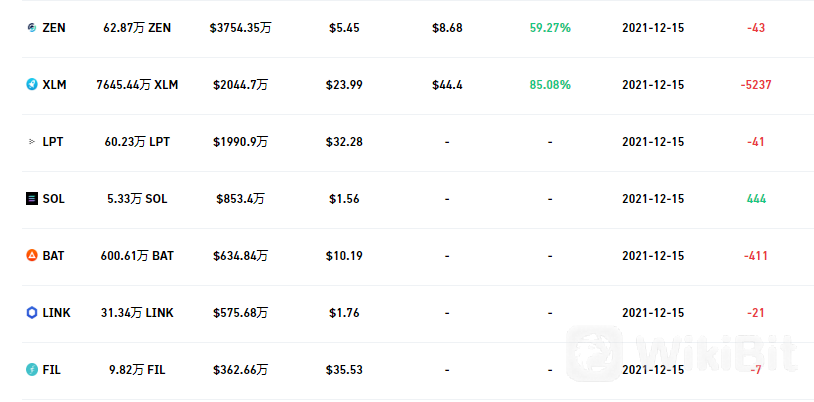814x402 pixels.
Task: Click the $3754.35万 value cell
Action: [x=240, y=28]
